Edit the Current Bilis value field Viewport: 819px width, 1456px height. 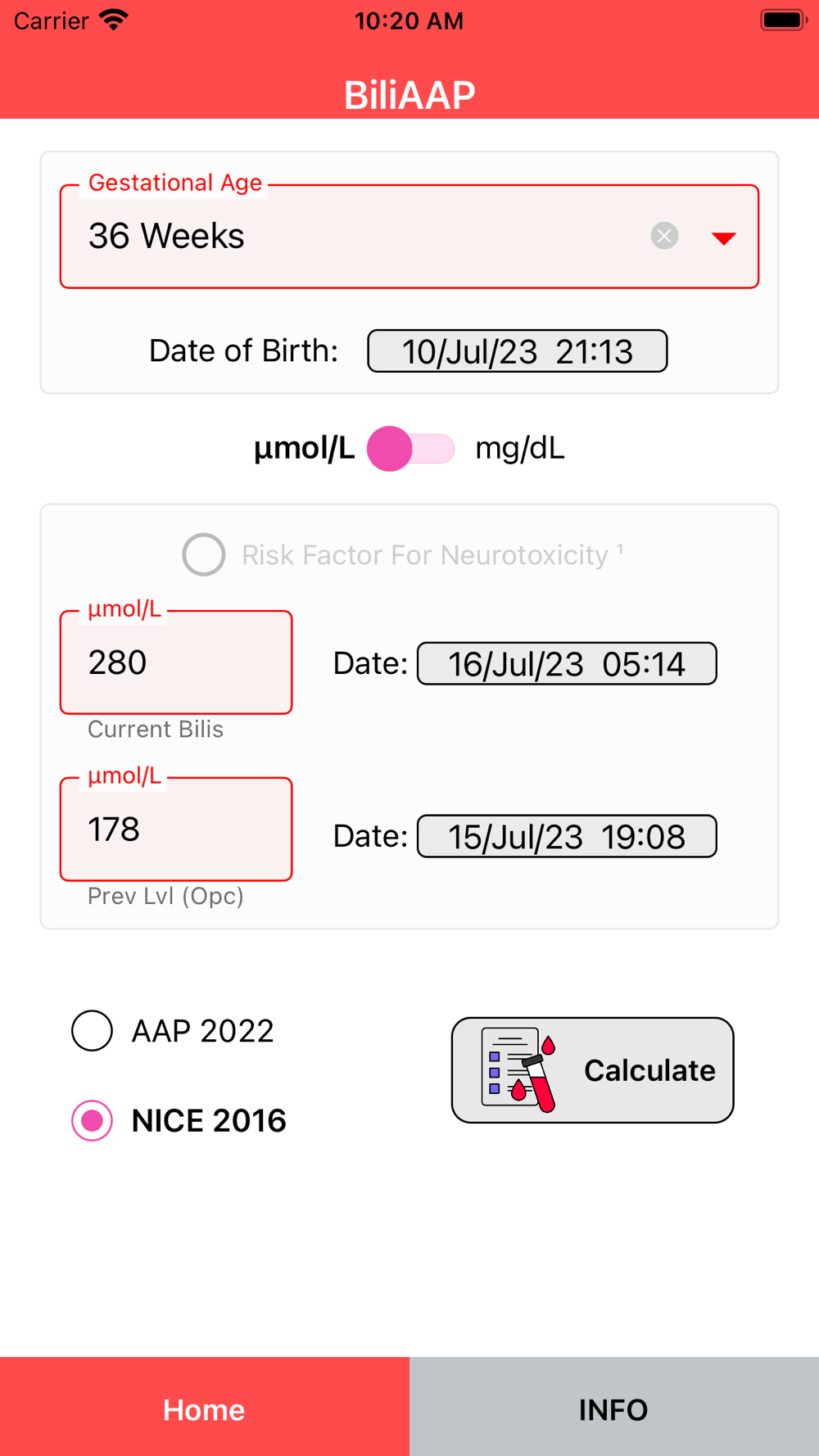tap(176, 662)
